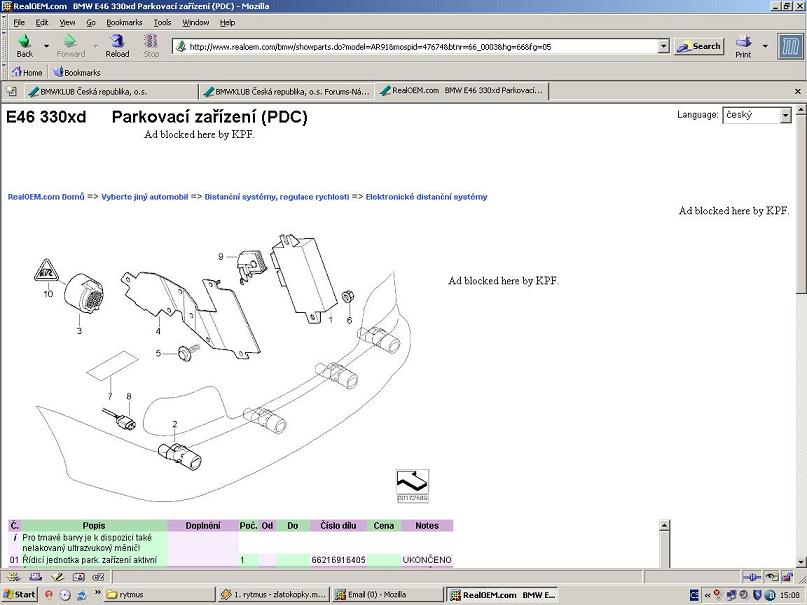The width and height of the screenshot is (807, 605).
Task: Open the Windows Start menu
Action: [20, 595]
